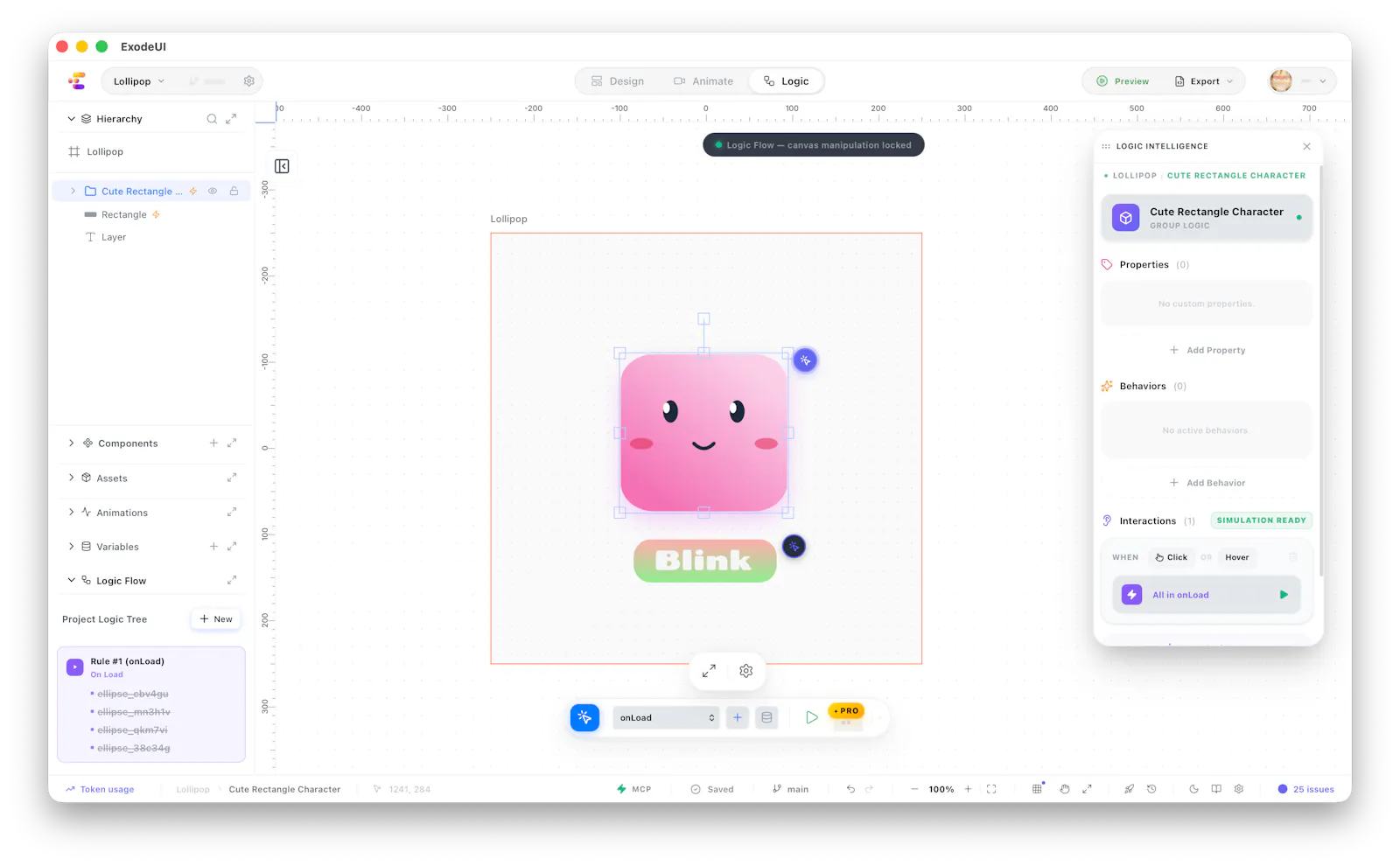Select Rule #1 (onLoad) card

tap(151, 704)
